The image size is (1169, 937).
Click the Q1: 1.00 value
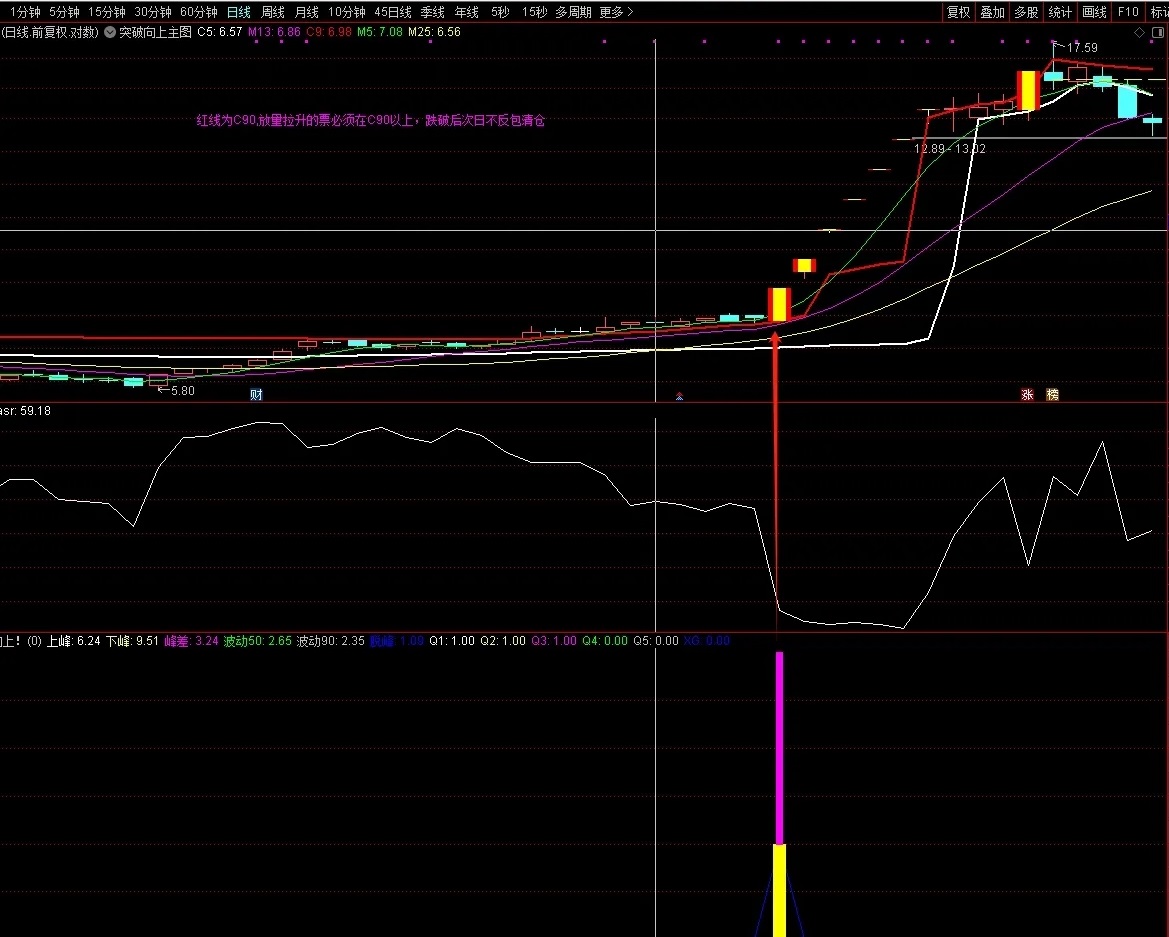coord(452,641)
